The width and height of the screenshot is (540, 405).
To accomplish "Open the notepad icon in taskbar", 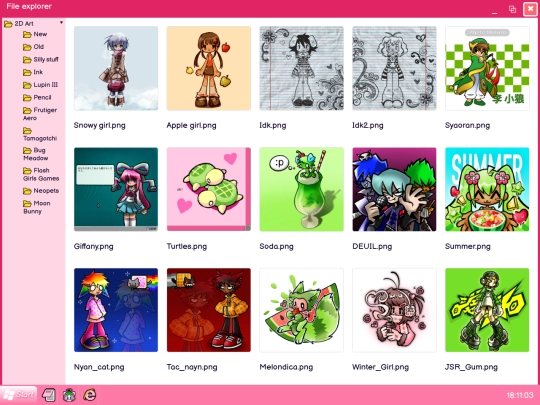I will (x=49, y=395).
